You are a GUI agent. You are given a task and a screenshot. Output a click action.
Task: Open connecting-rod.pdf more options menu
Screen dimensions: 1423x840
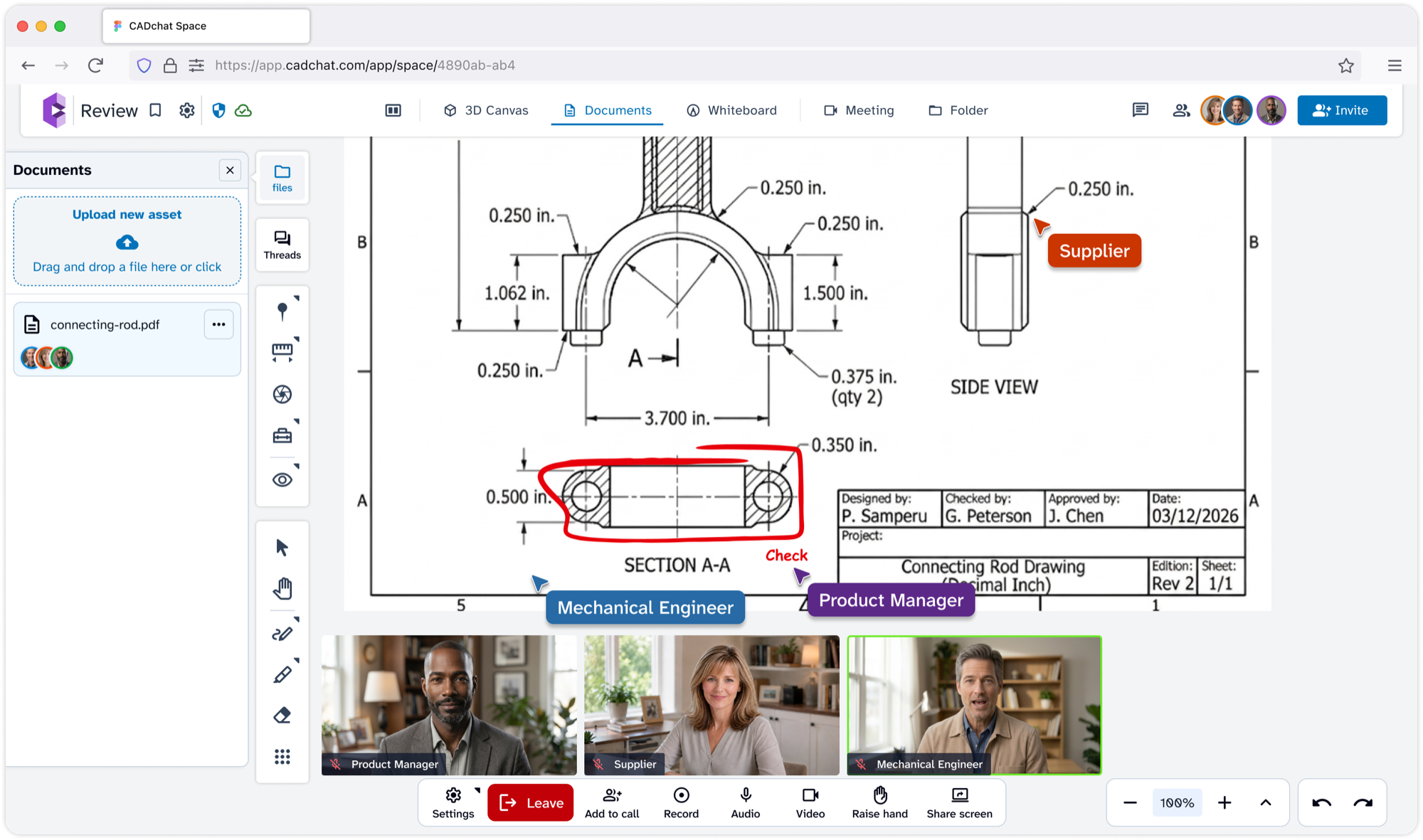[218, 324]
